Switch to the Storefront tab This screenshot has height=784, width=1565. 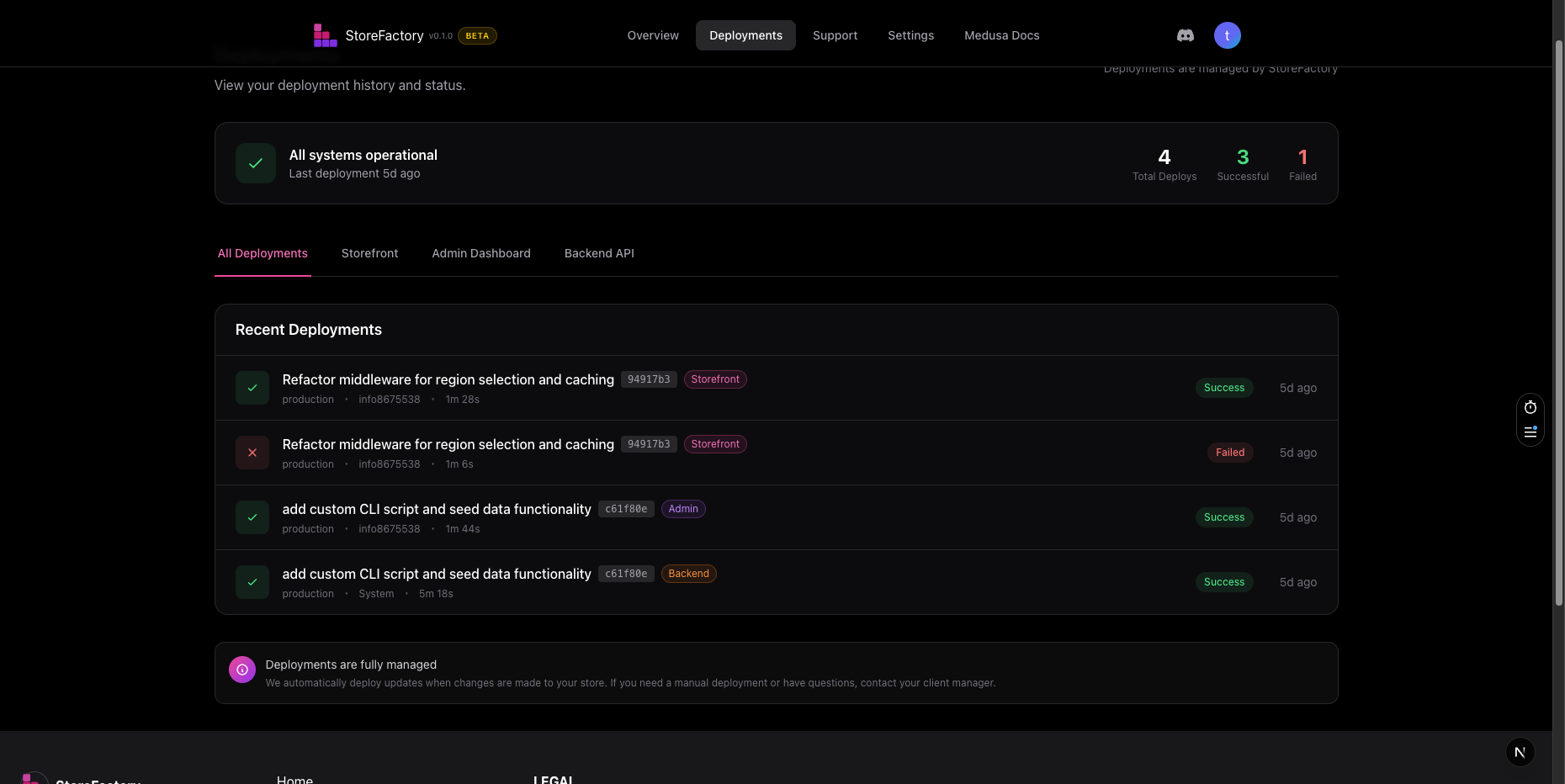point(369,253)
